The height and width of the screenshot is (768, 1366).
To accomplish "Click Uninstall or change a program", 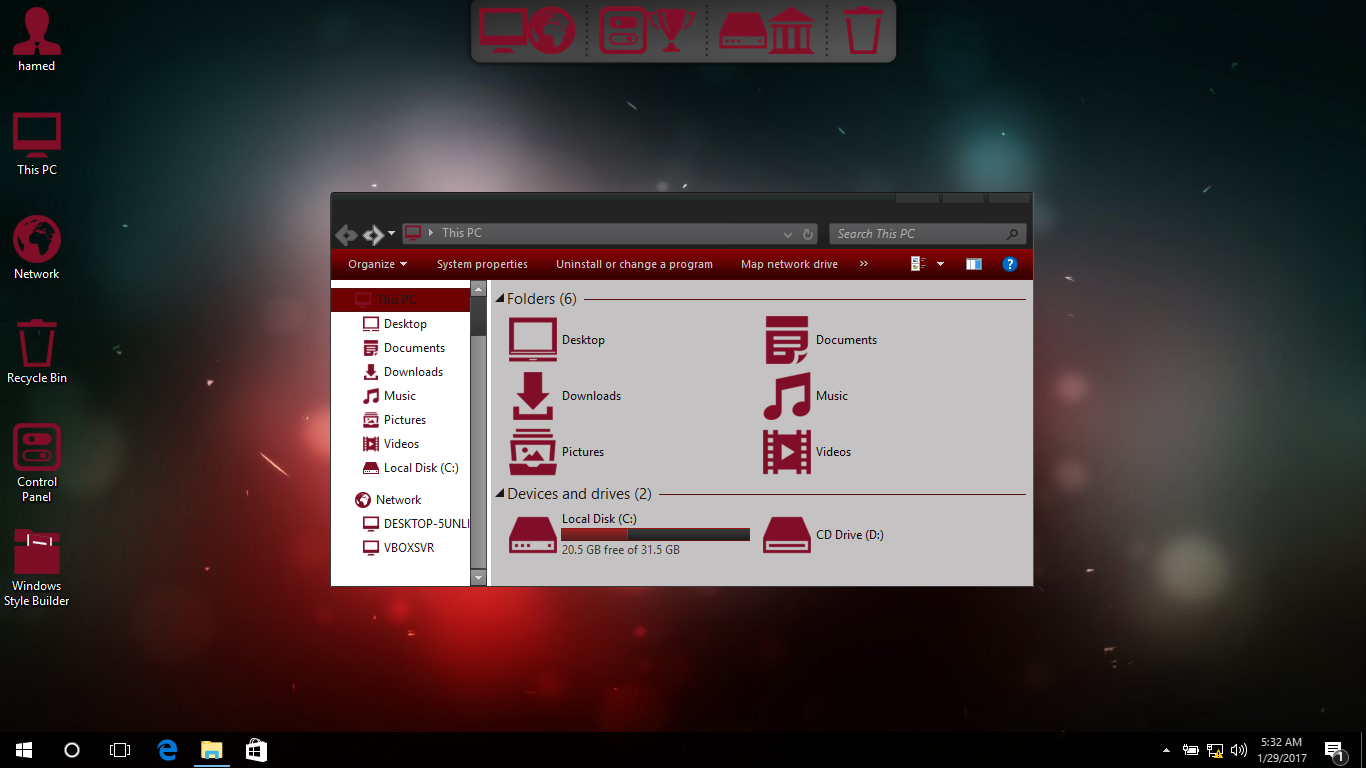I will coord(634,264).
